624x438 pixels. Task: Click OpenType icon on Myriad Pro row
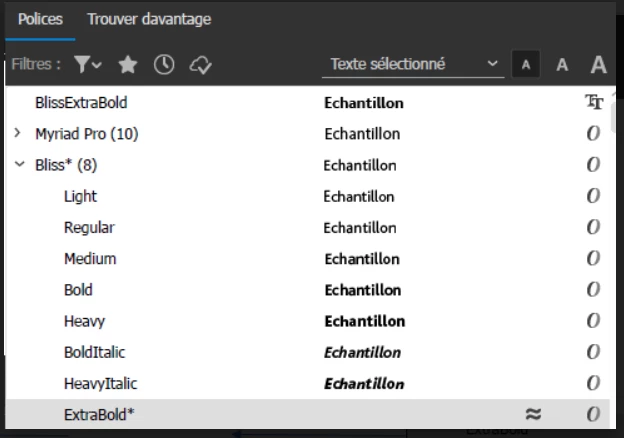tap(593, 133)
